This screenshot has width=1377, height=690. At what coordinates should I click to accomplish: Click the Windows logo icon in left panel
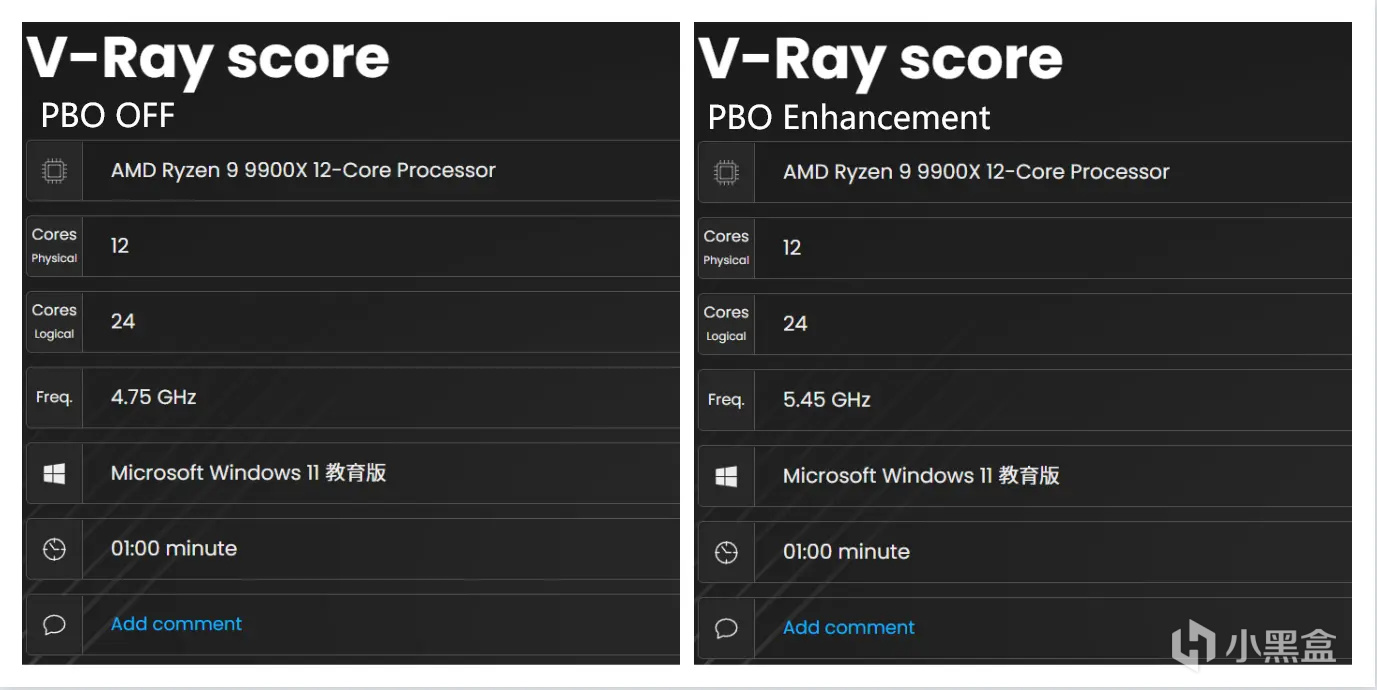pos(54,474)
